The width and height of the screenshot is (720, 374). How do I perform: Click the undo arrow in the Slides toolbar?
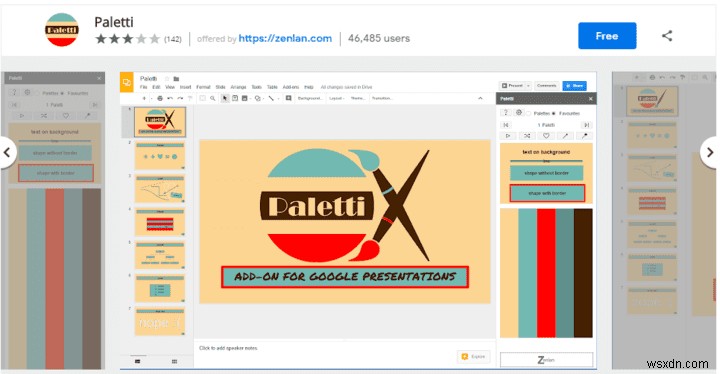170,98
